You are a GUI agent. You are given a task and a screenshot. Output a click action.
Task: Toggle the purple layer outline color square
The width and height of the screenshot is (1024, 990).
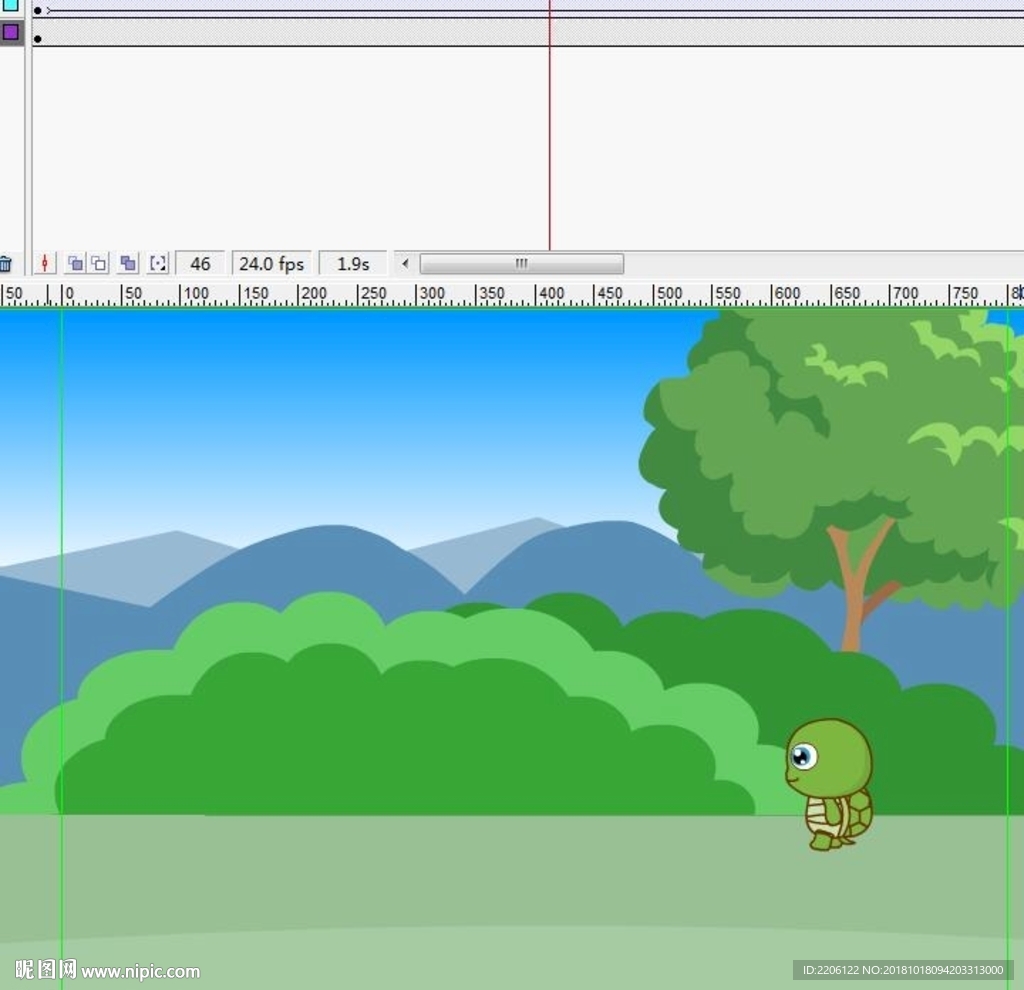click(10, 32)
